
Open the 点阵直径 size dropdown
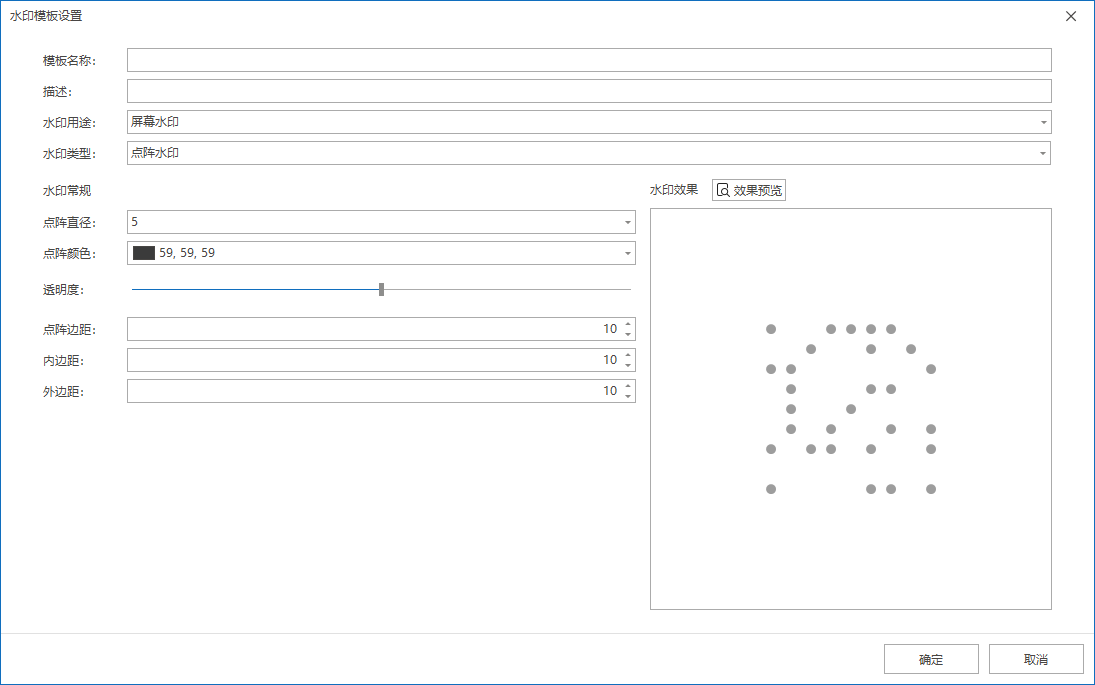click(x=627, y=222)
